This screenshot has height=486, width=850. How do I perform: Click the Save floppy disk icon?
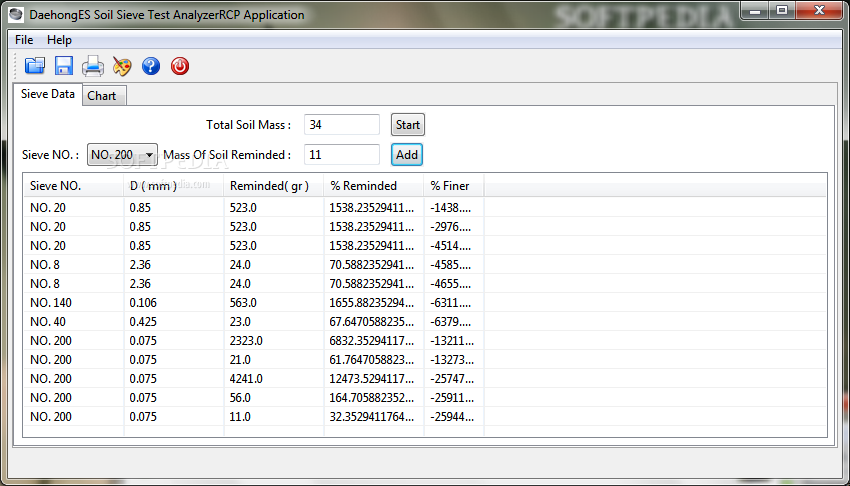pyautogui.click(x=64, y=66)
